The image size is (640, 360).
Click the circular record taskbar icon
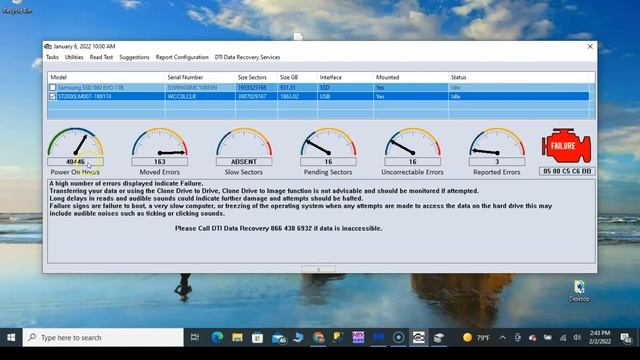click(x=398, y=338)
